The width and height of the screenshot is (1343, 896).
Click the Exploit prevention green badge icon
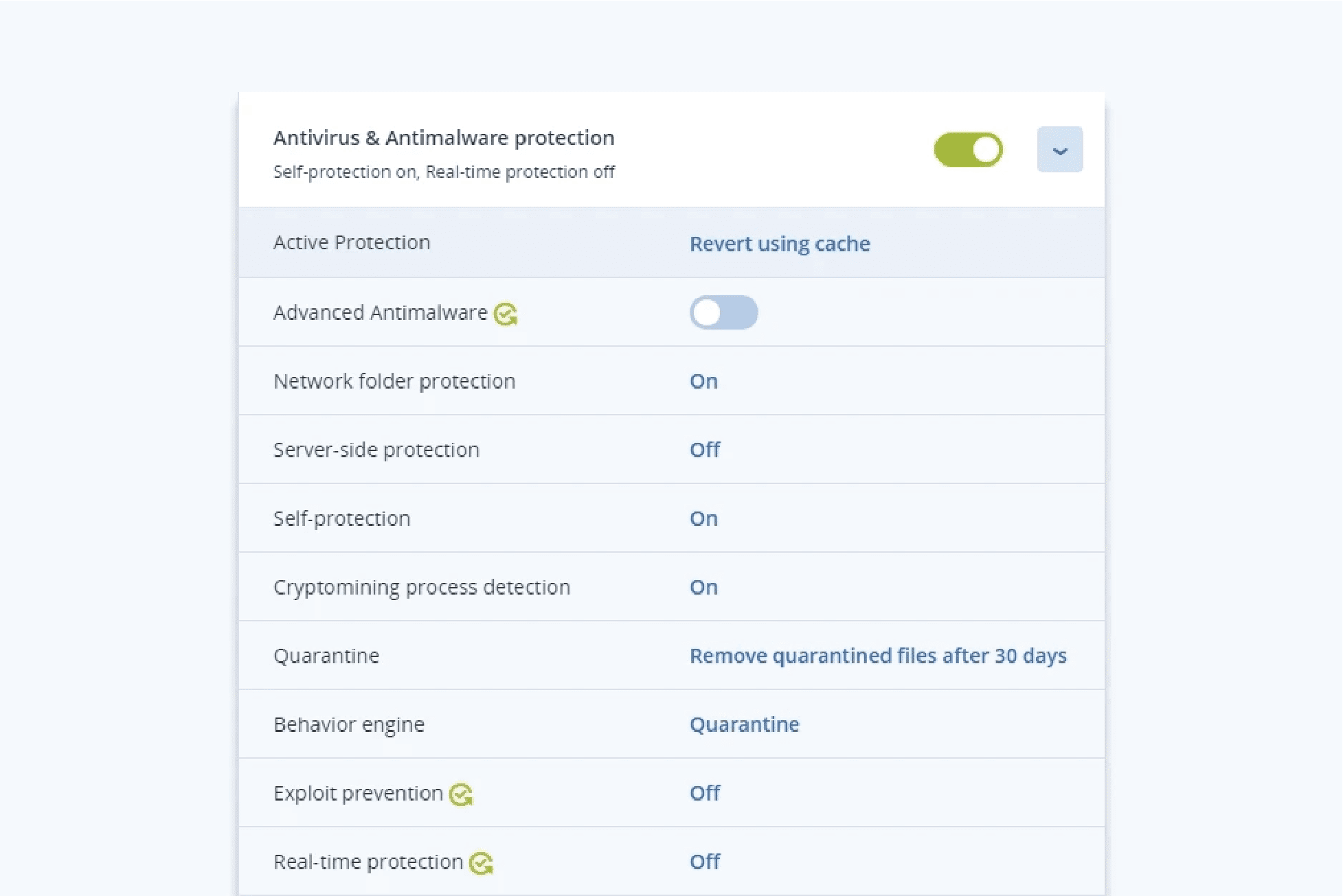point(461,794)
